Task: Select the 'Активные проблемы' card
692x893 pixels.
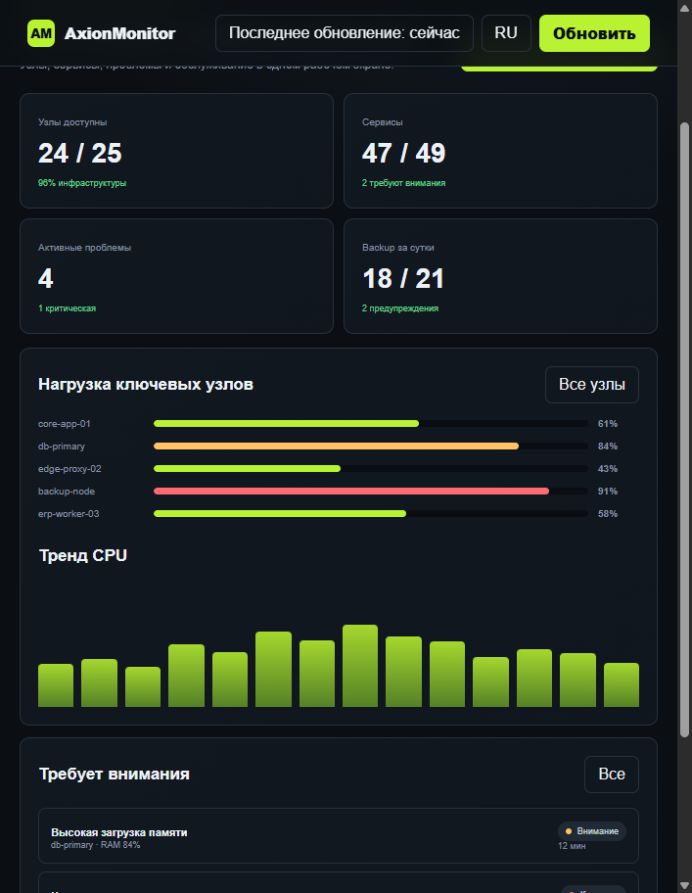Action: click(x=177, y=276)
